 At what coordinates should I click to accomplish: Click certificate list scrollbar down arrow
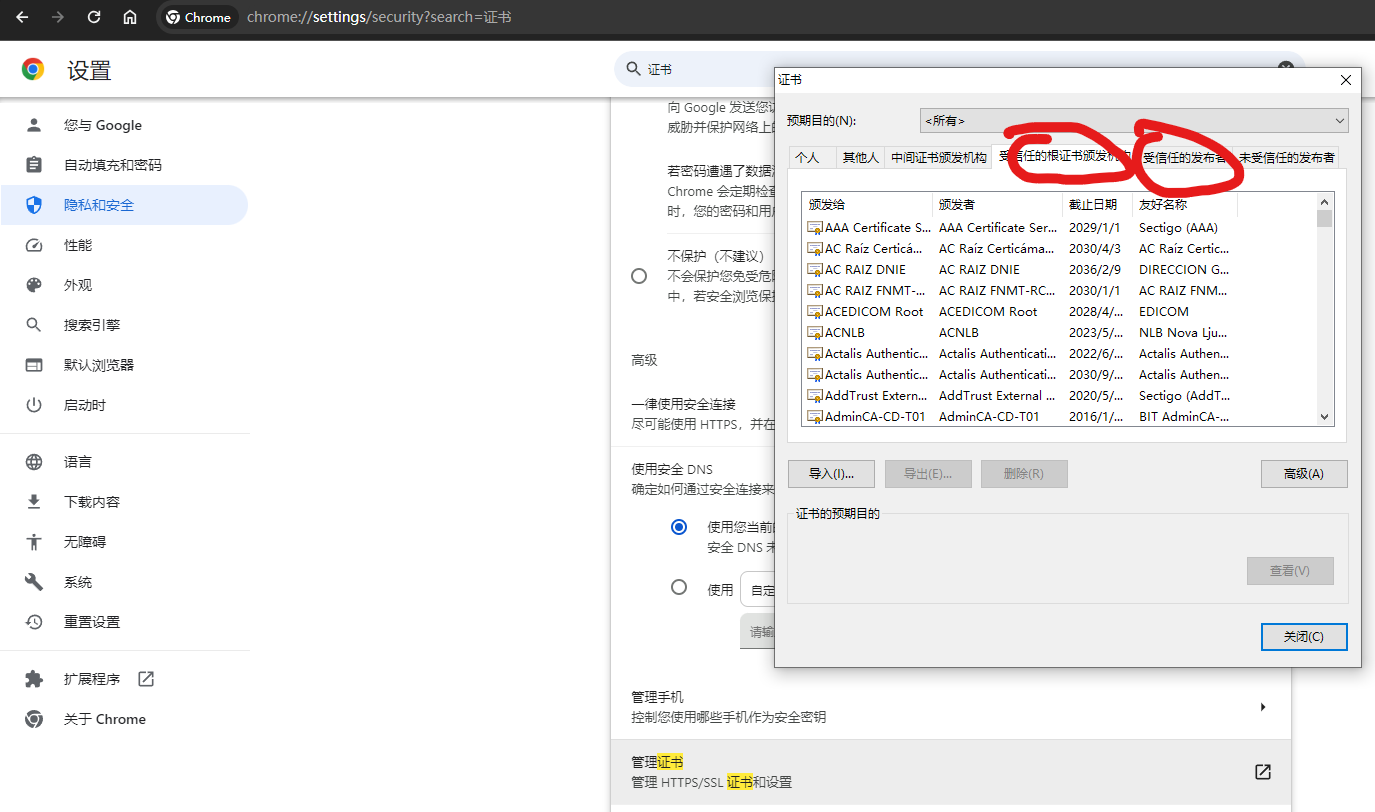pyautogui.click(x=1324, y=417)
